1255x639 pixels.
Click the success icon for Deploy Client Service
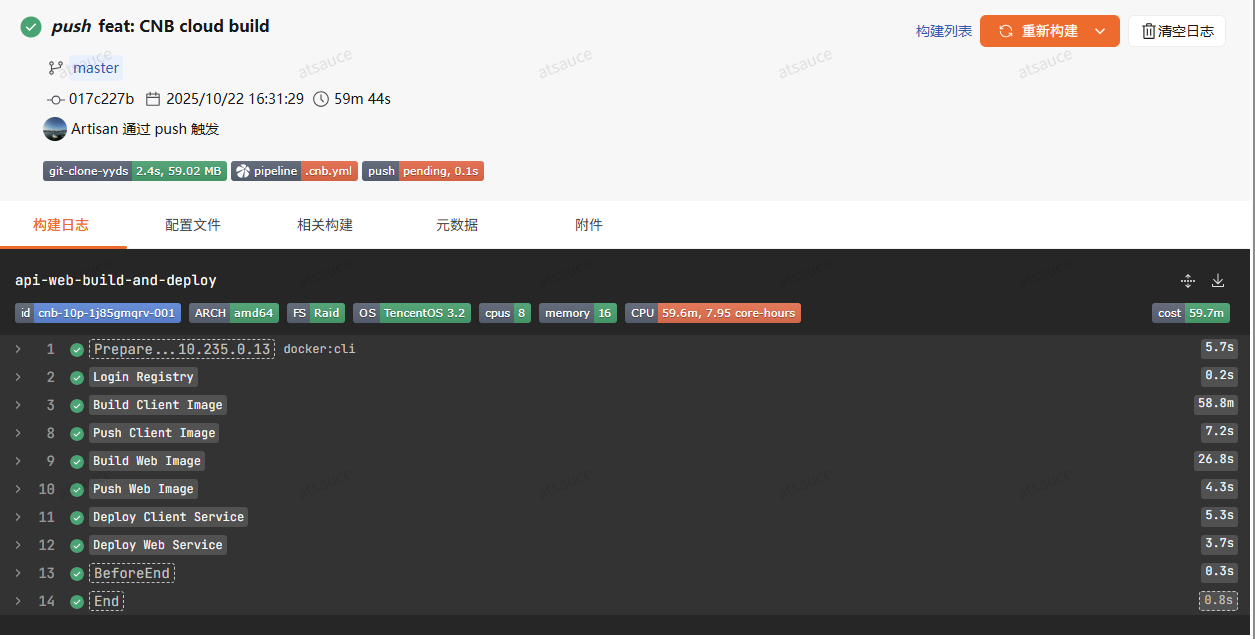tap(77, 518)
